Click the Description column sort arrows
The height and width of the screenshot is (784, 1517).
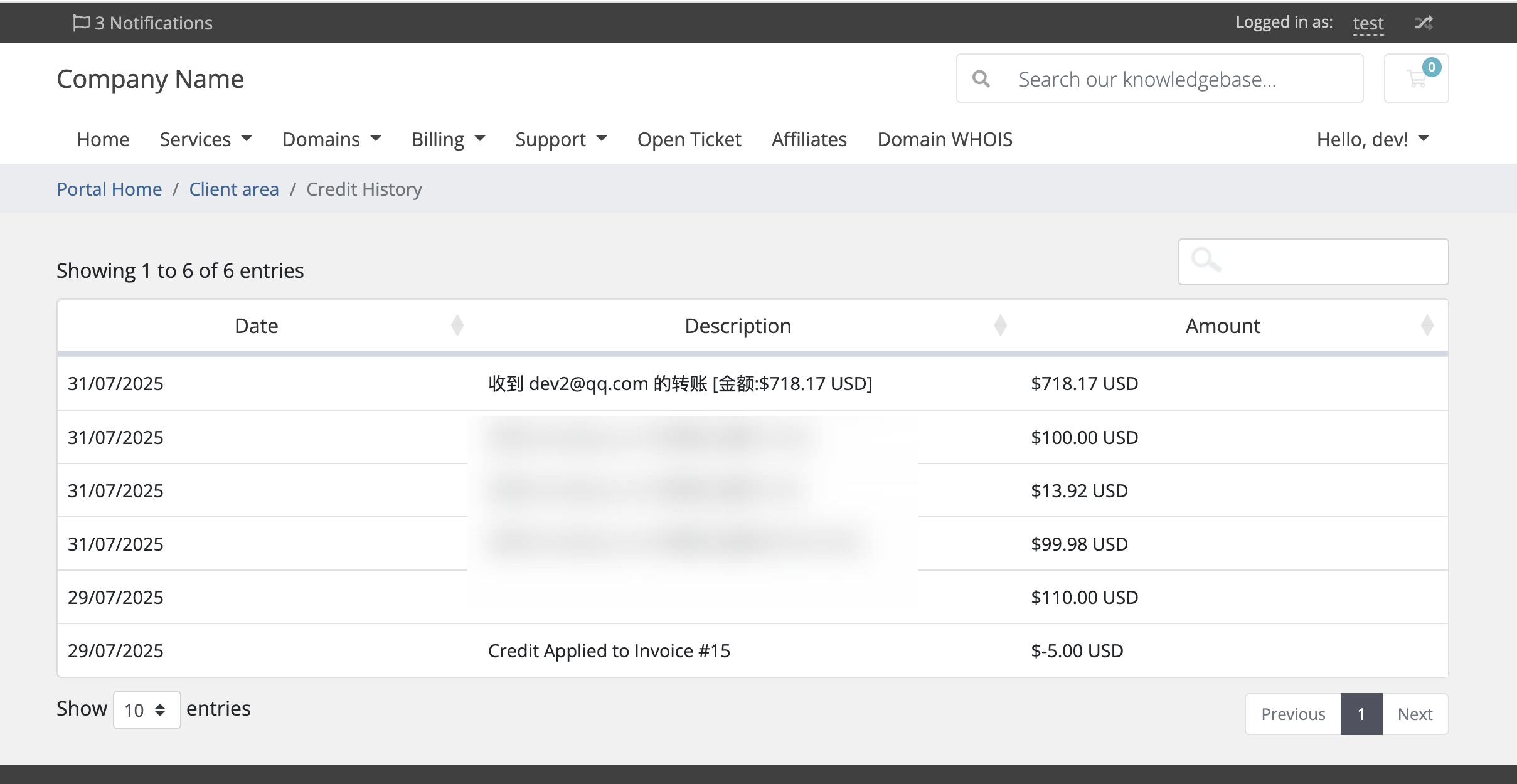point(1000,325)
